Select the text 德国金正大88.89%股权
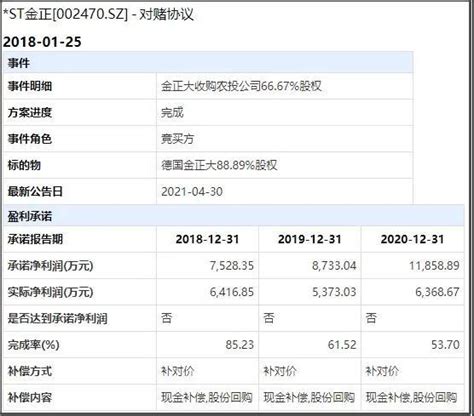The width and height of the screenshot is (474, 416). pos(219,165)
